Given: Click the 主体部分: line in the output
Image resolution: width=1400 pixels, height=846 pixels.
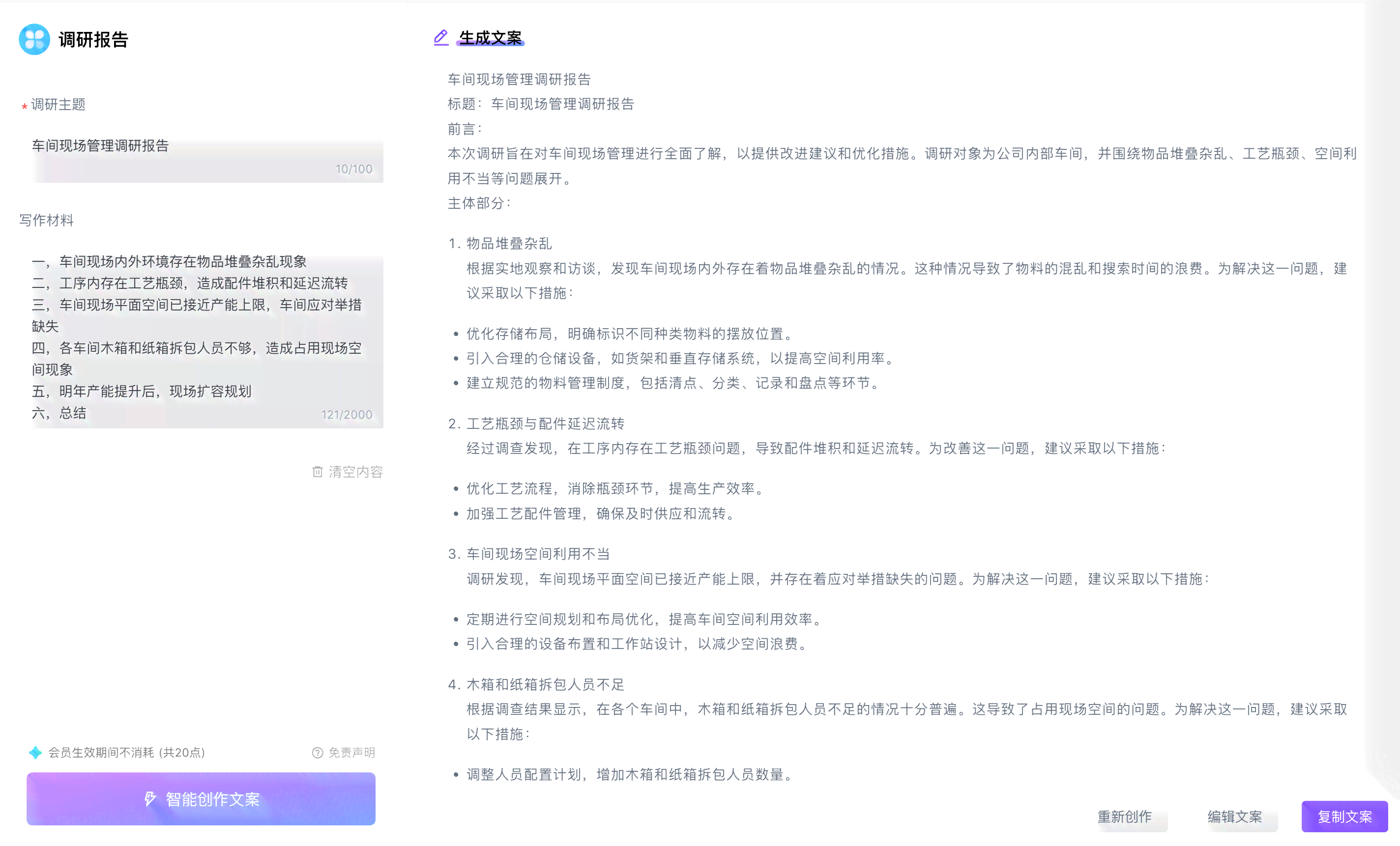Looking at the screenshot, I should [x=479, y=203].
